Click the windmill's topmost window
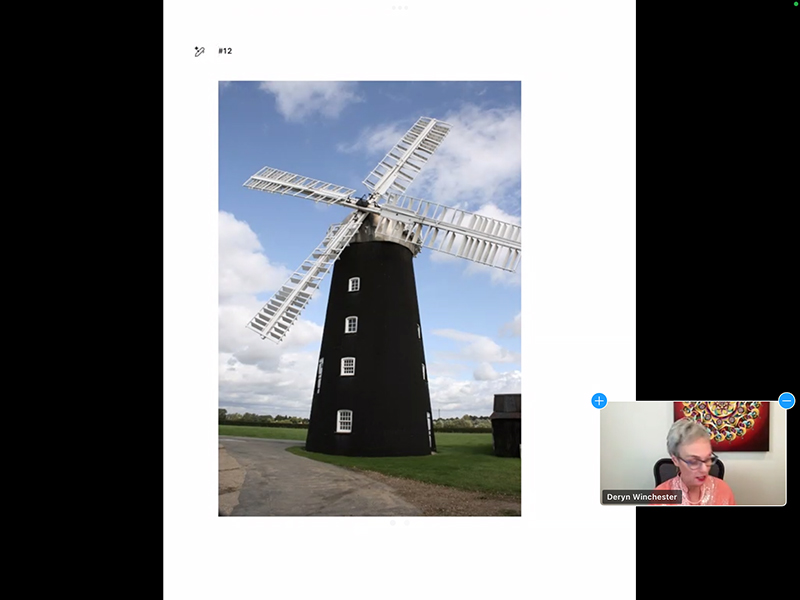The image size is (800, 600). [353, 284]
